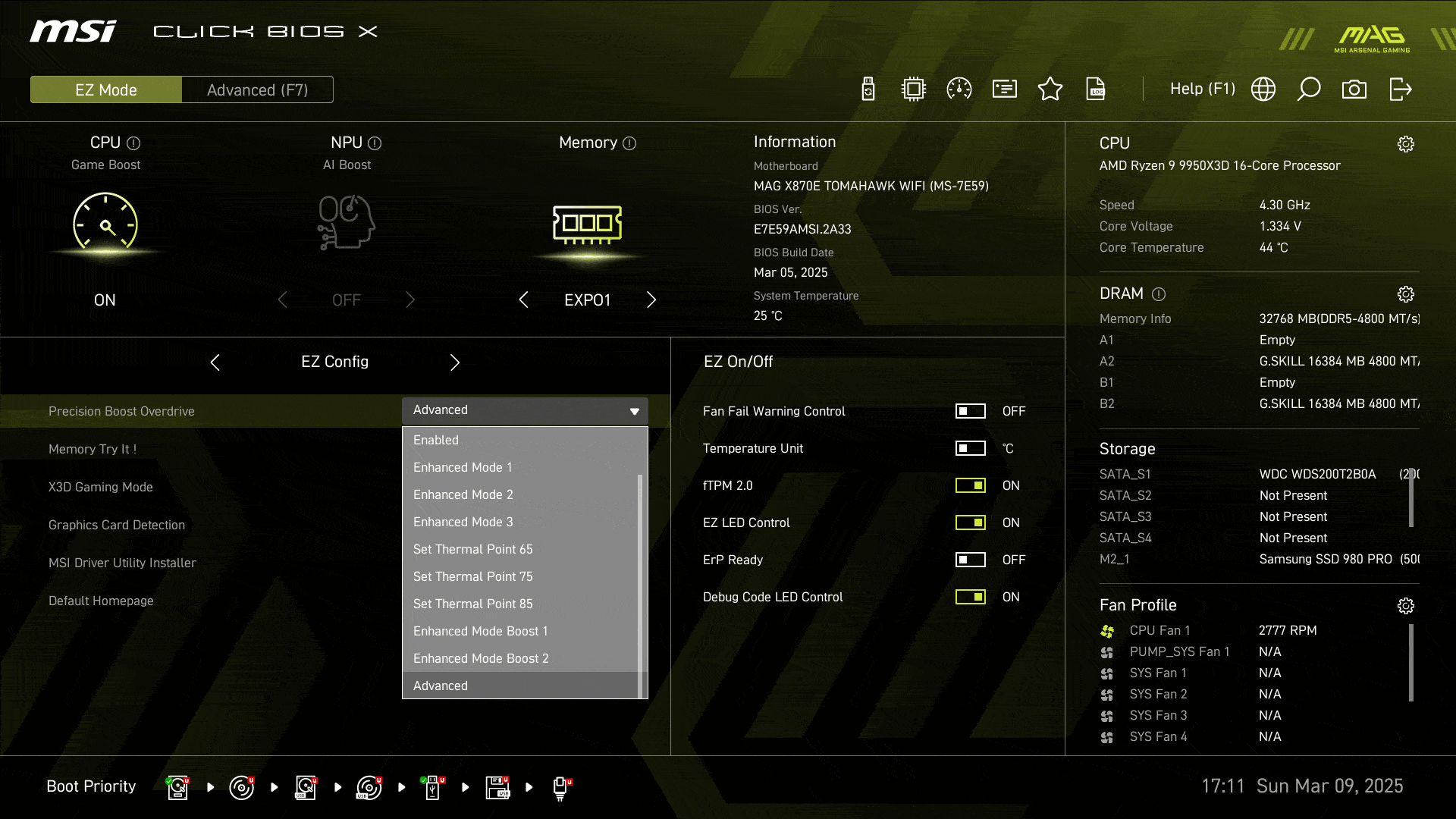Toggle the fTPM 2.0 switch
The image size is (1456, 819).
pyautogui.click(x=970, y=485)
